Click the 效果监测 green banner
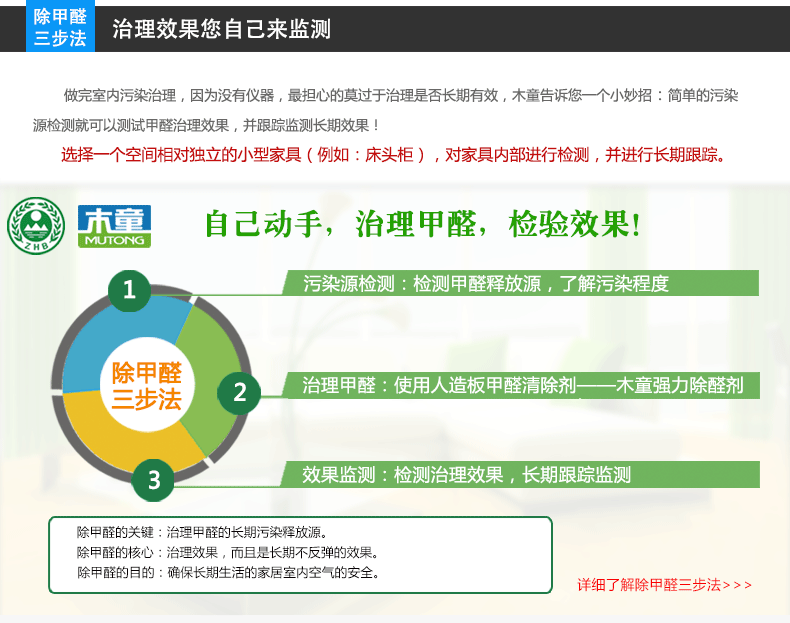This screenshot has height=623, width=790. tap(520, 474)
